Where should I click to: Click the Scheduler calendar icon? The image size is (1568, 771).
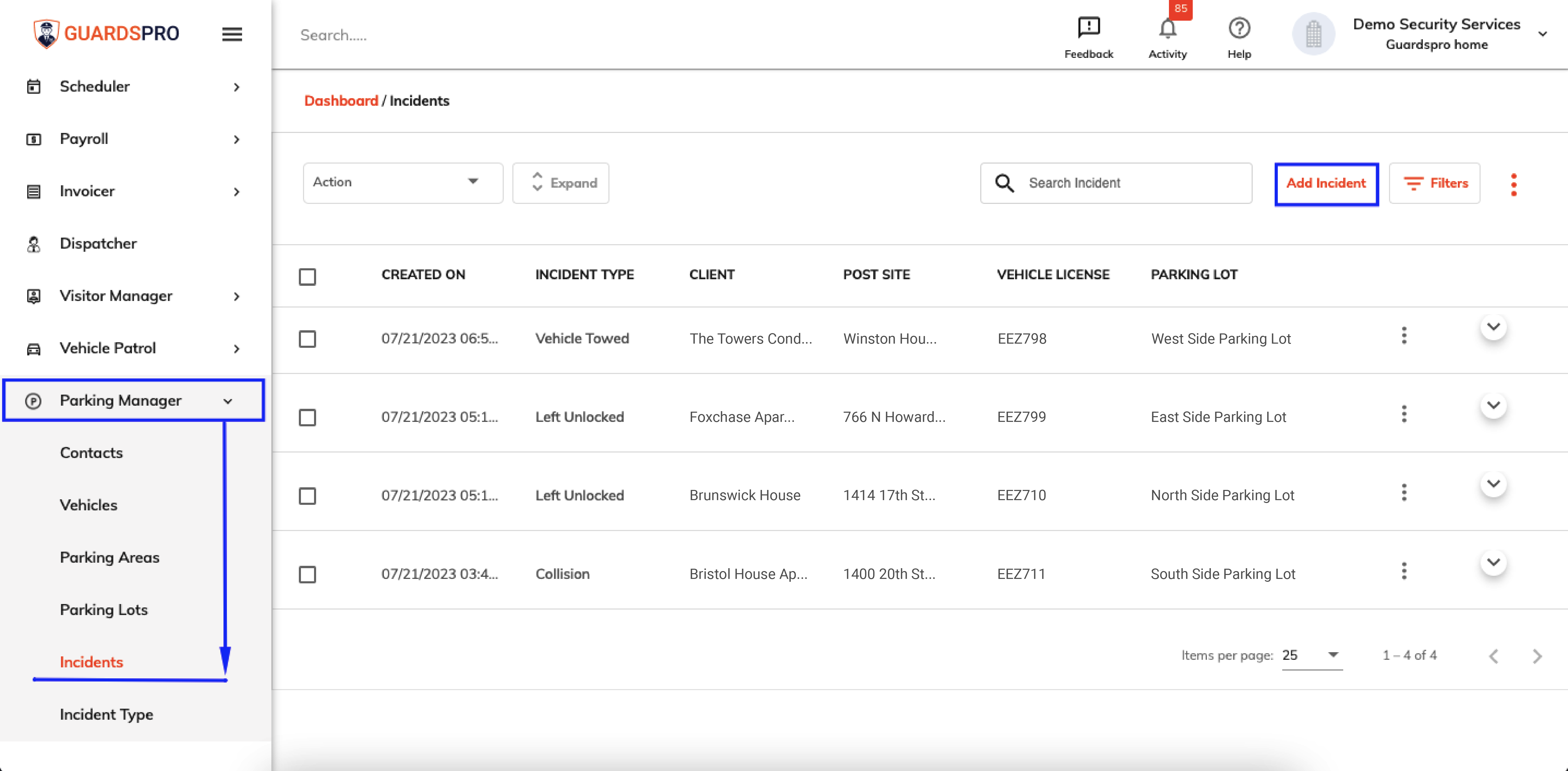[x=34, y=86]
